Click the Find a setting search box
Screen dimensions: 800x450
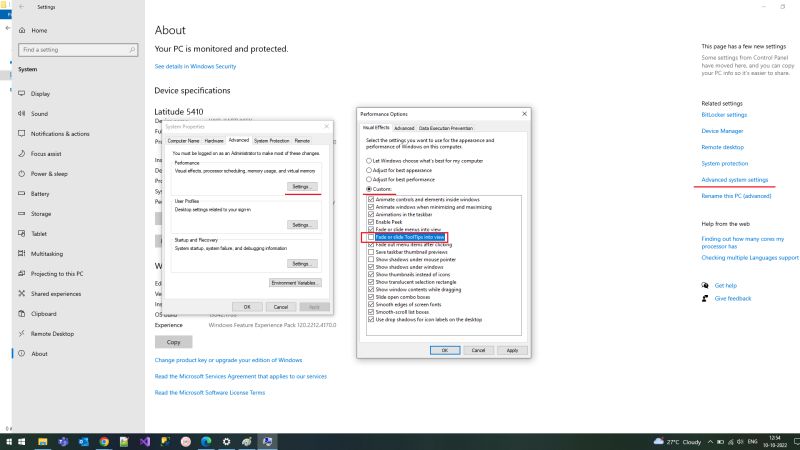coord(78,50)
